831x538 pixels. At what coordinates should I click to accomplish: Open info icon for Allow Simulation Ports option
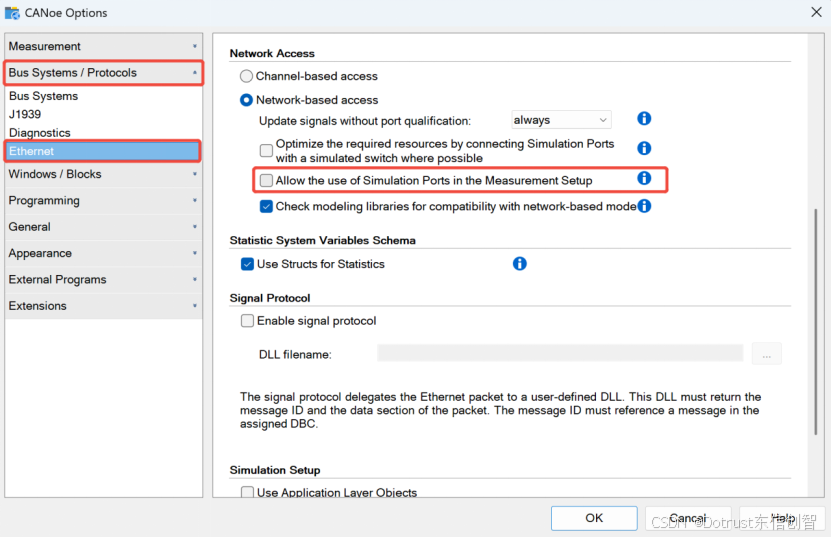tap(644, 178)
